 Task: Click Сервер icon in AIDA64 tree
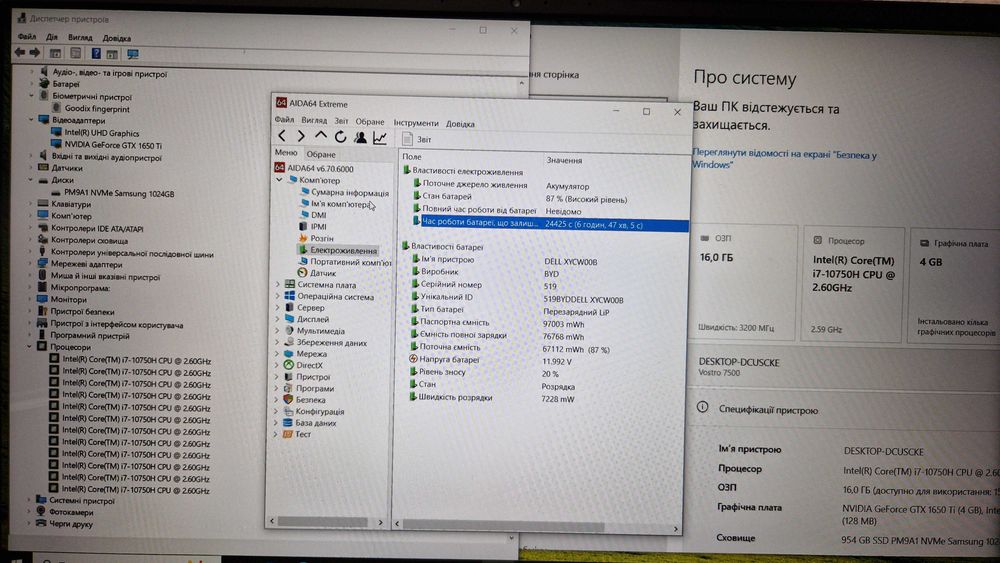coord(289,308)
